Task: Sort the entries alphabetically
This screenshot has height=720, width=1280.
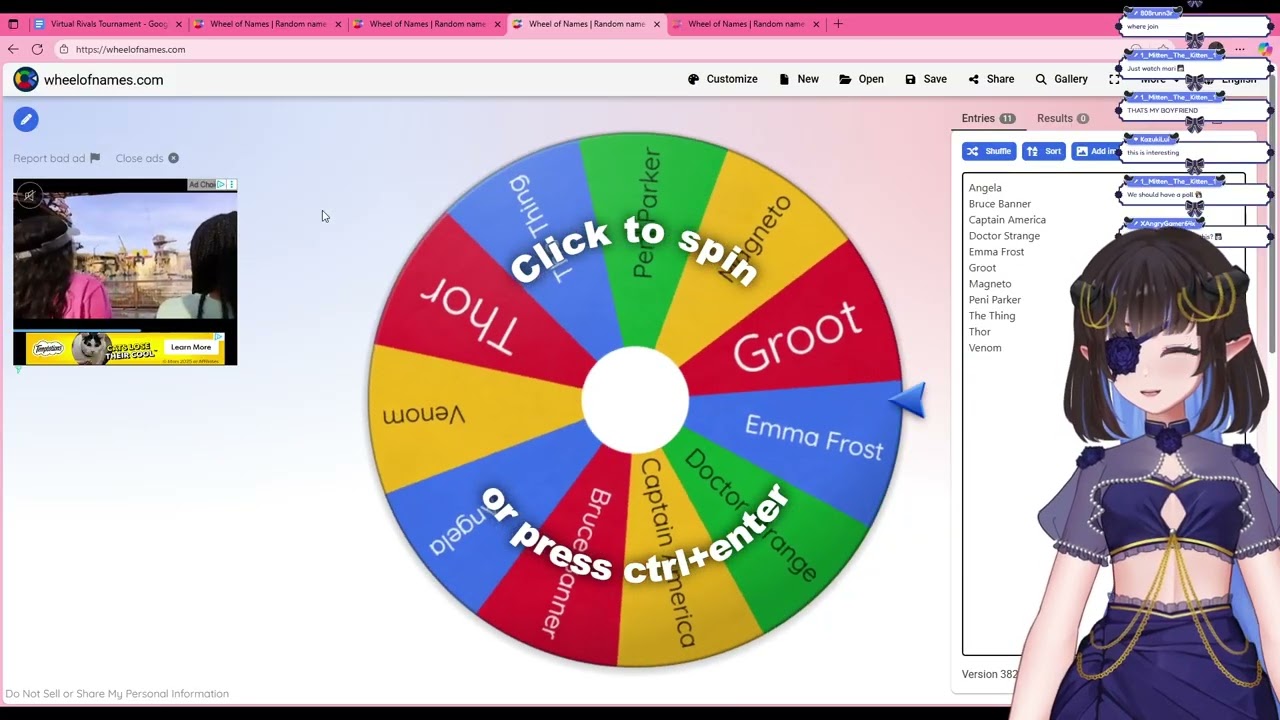Action: tap(1044, 151)
